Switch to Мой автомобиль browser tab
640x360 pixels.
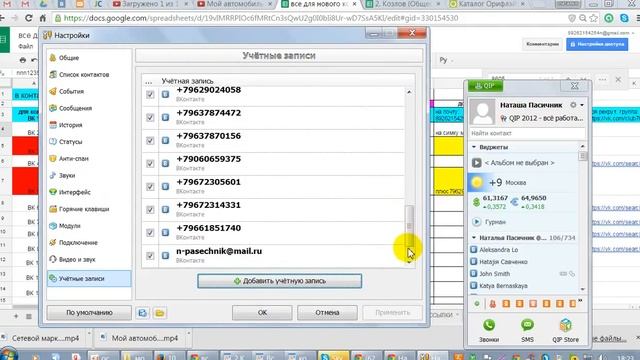pyautogui.click(x=234, y=4)
